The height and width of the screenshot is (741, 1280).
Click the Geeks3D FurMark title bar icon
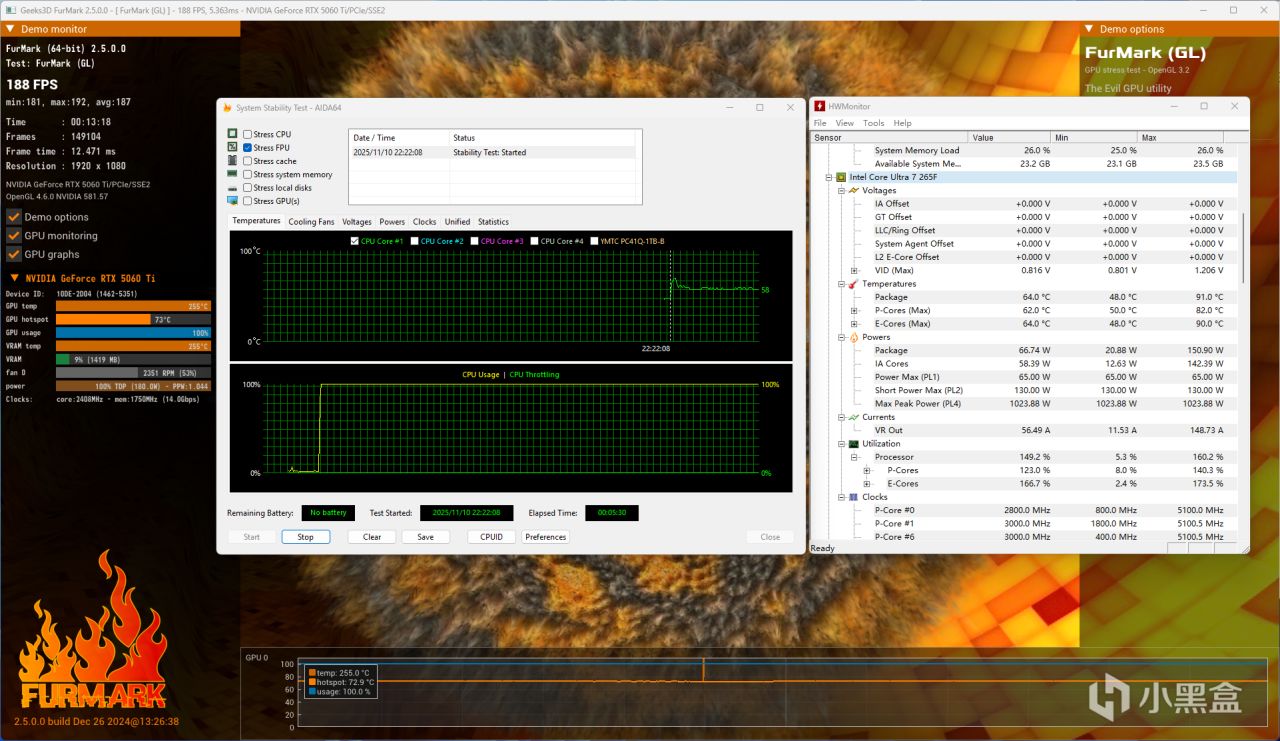(x=11, y=10)
